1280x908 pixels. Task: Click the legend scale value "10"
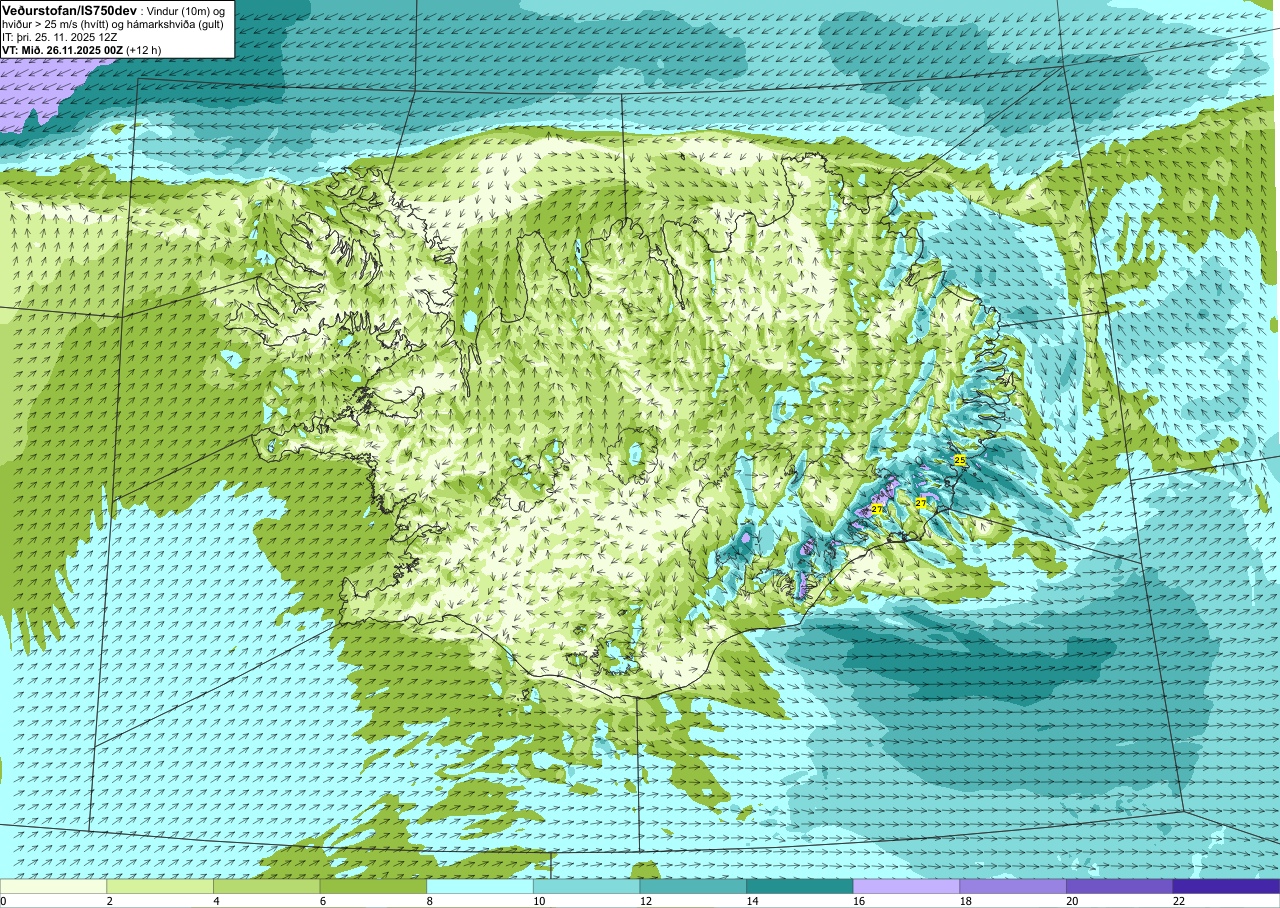(x=538, y=901)
